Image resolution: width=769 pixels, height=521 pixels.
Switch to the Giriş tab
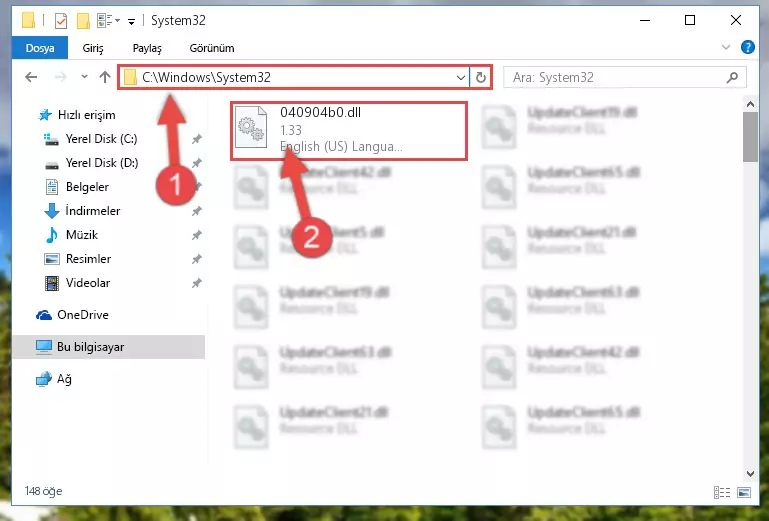tap(93, 48)
